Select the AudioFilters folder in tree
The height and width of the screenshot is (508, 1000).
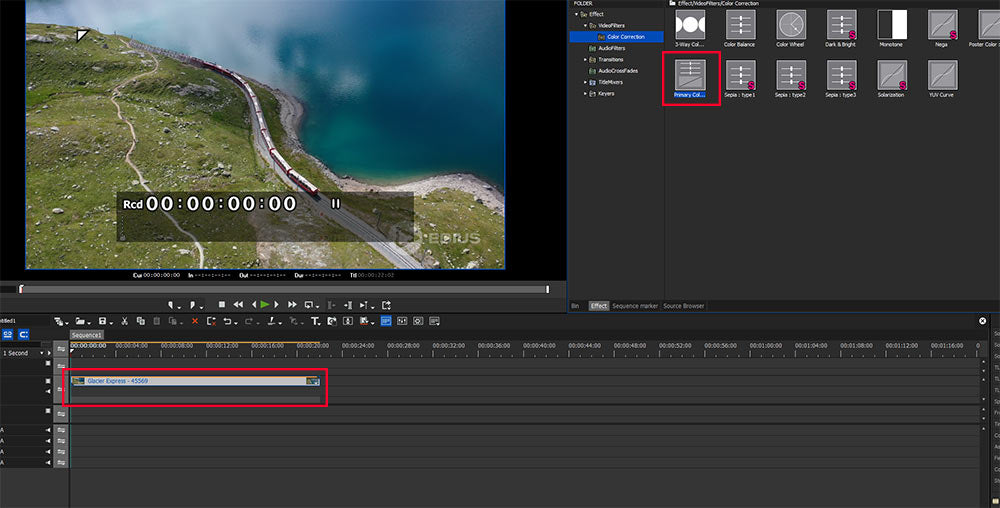[611, 48]
